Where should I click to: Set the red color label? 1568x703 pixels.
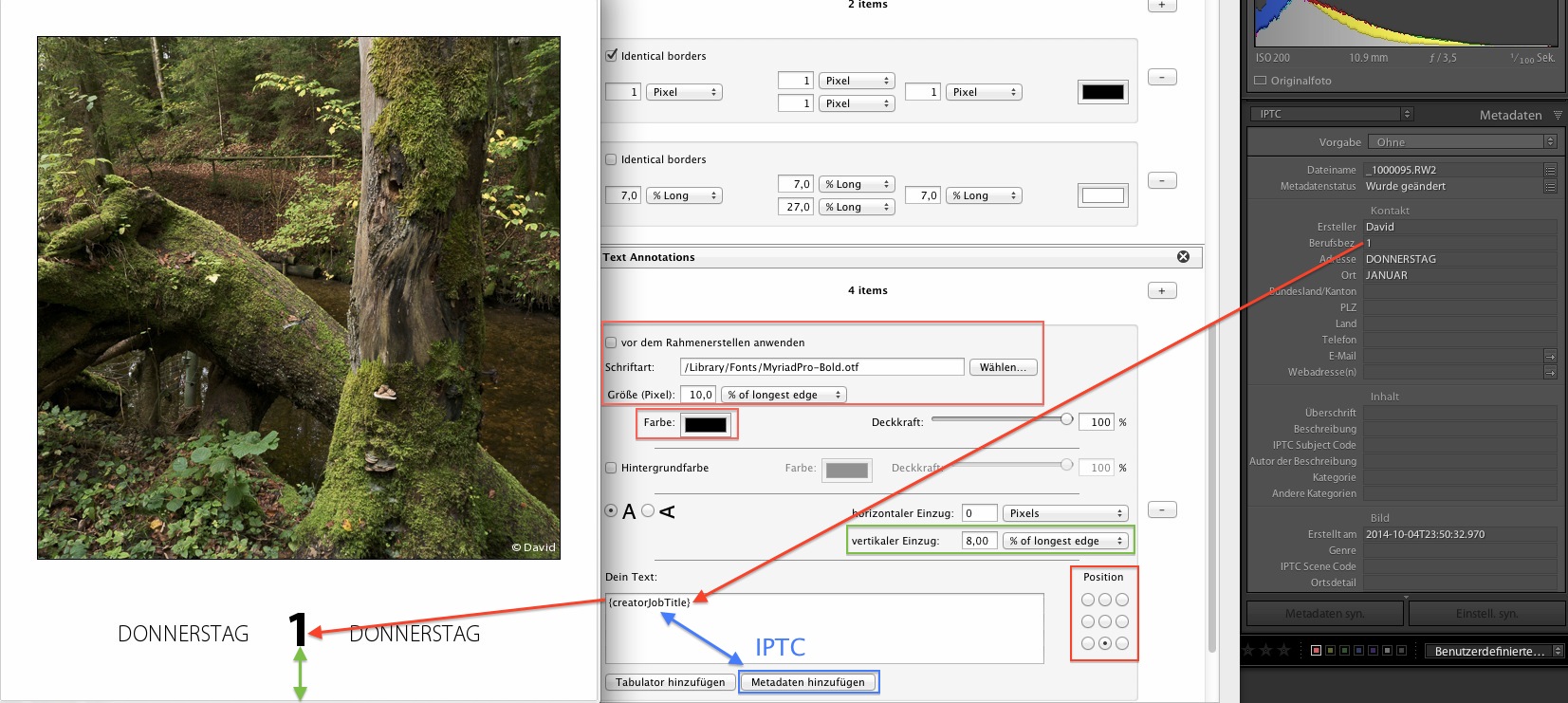(x=1316, y=650)
